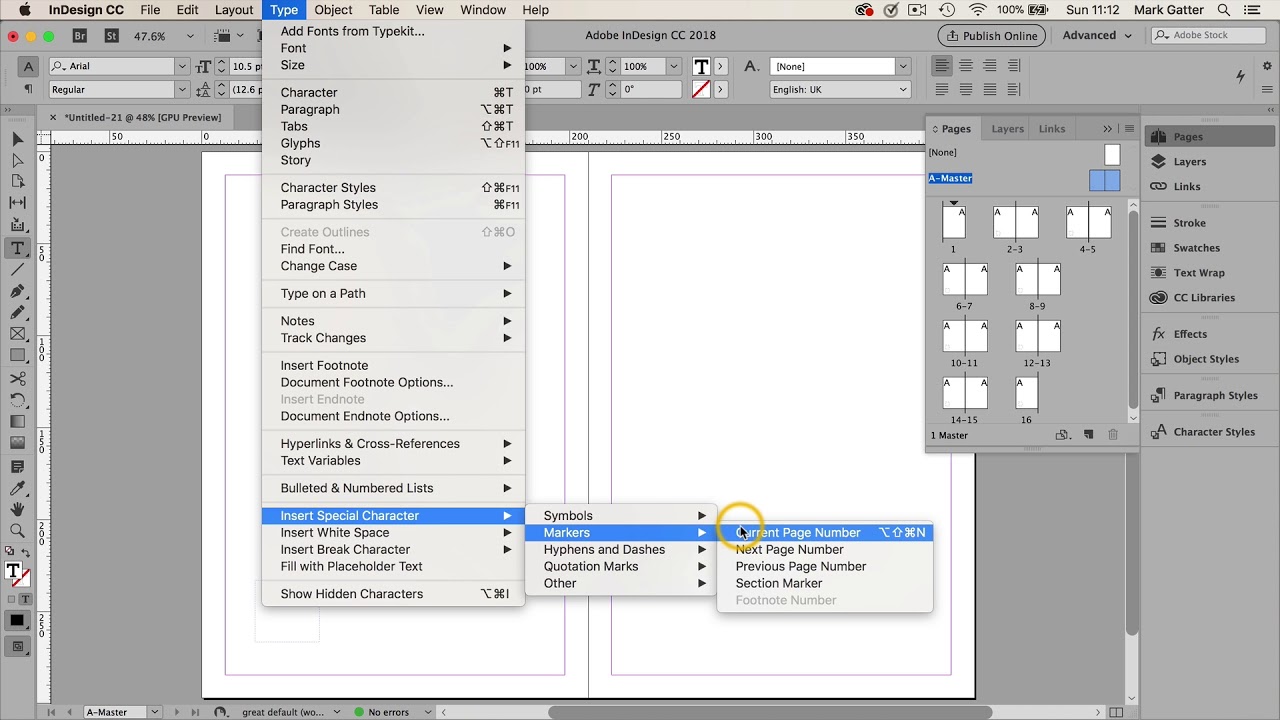Open the Stroke panel
1280x720 pixels.
coord(1189,223)
